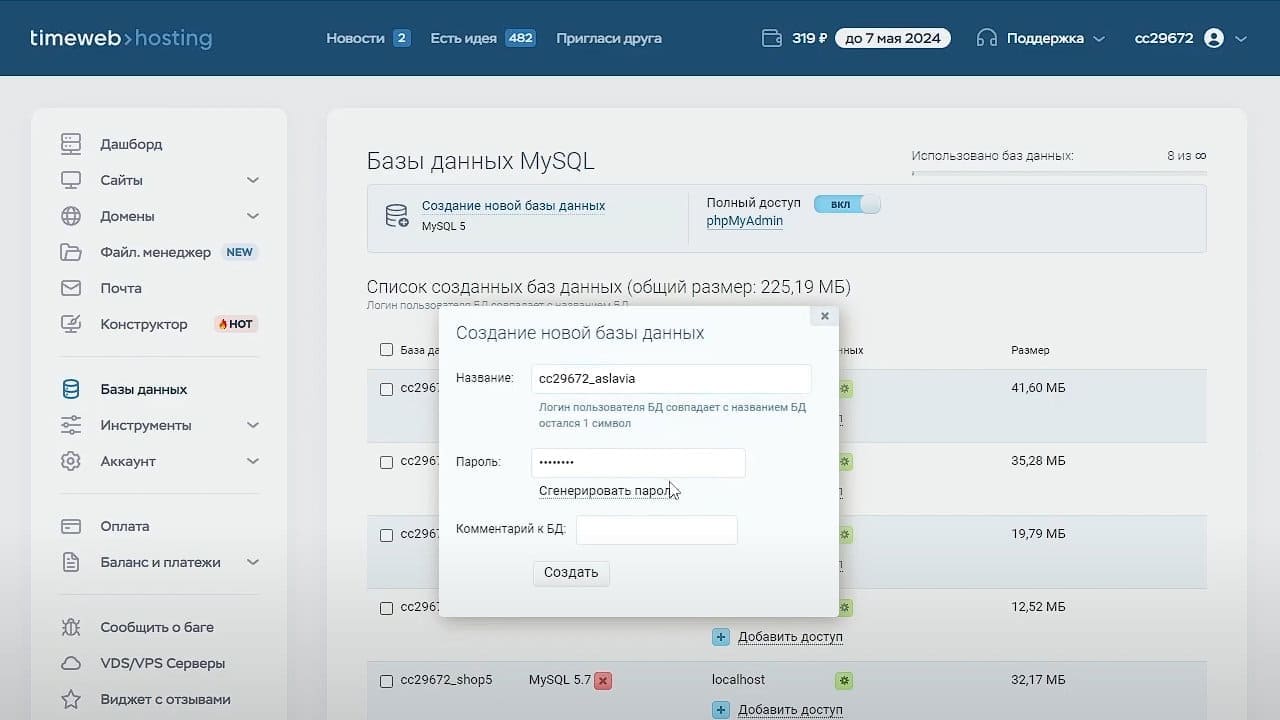
Task: Click the Сайты monitor icon
Action: tap(71, 180)
